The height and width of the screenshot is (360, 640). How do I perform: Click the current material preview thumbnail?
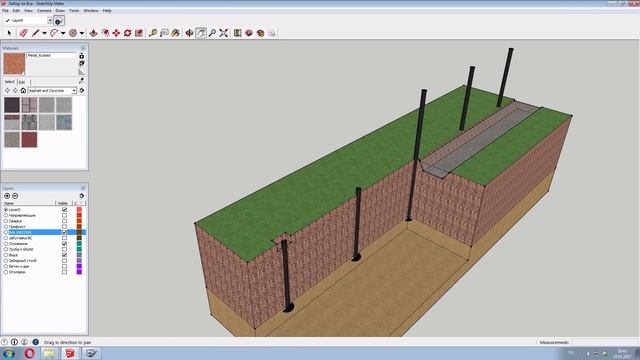(14, 64)
